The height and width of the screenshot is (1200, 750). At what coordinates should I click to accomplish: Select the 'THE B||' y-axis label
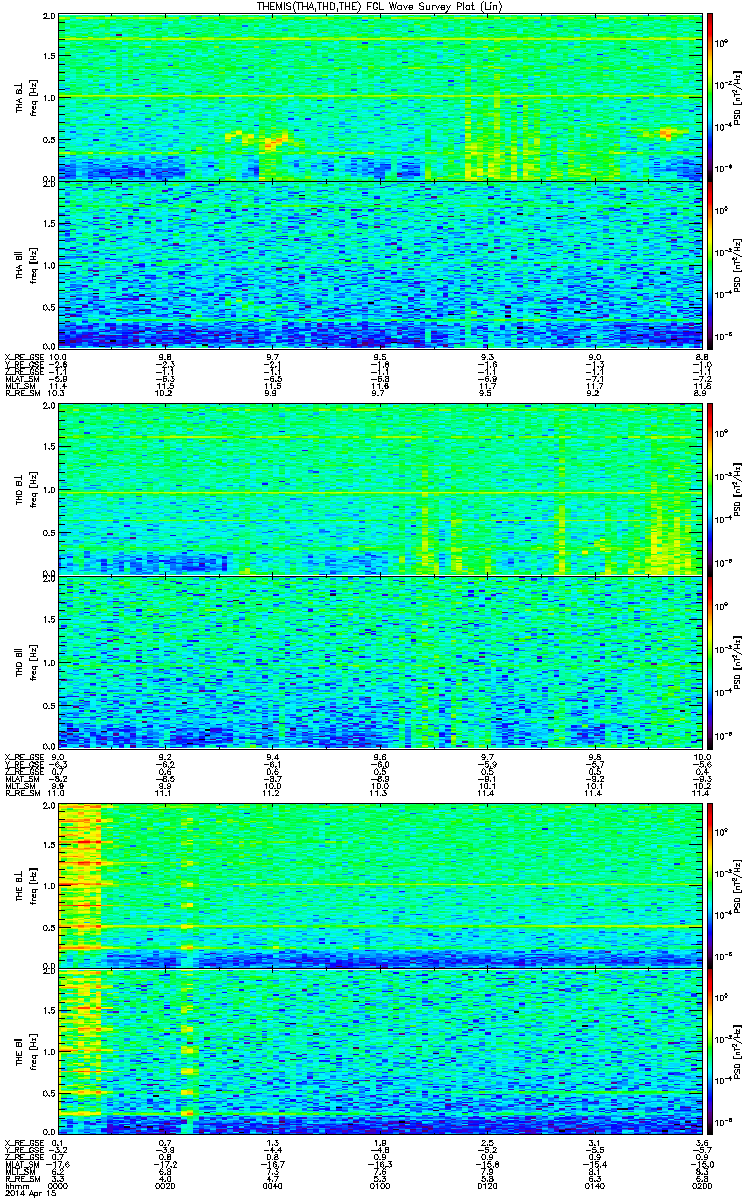pyautogui.click(x=19, y=1051)
